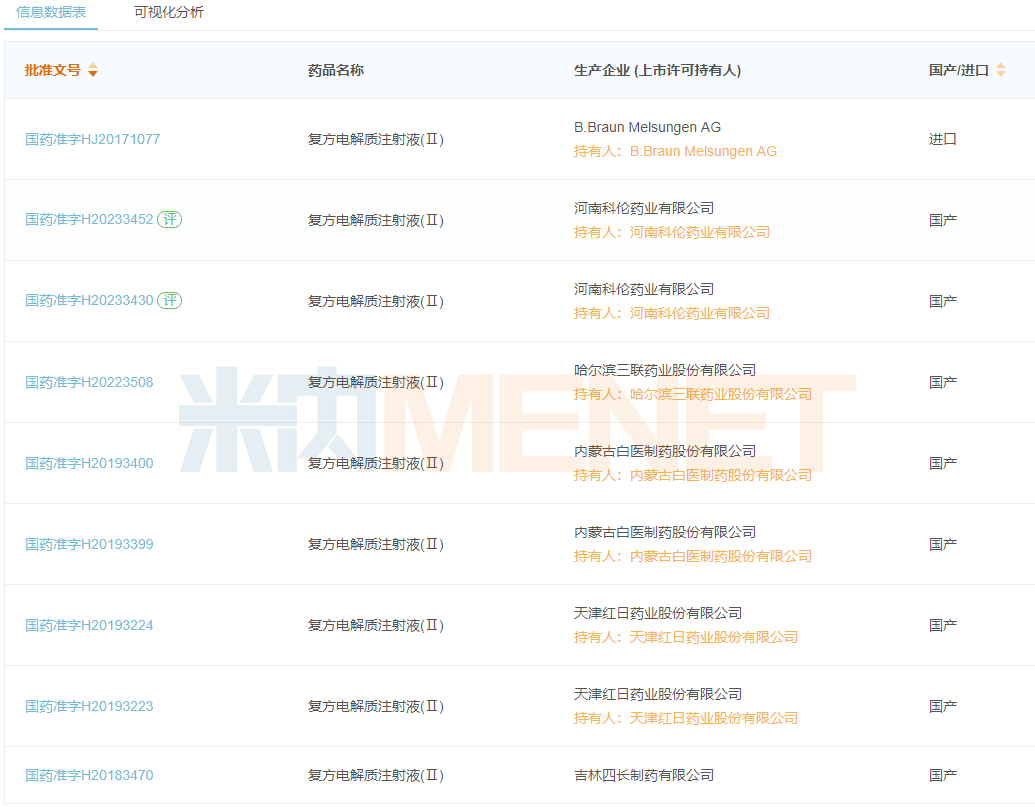This screenshot has width=1035, height=808.
Task: Click the 国产/进口 column header text
Action: (958, 70)
